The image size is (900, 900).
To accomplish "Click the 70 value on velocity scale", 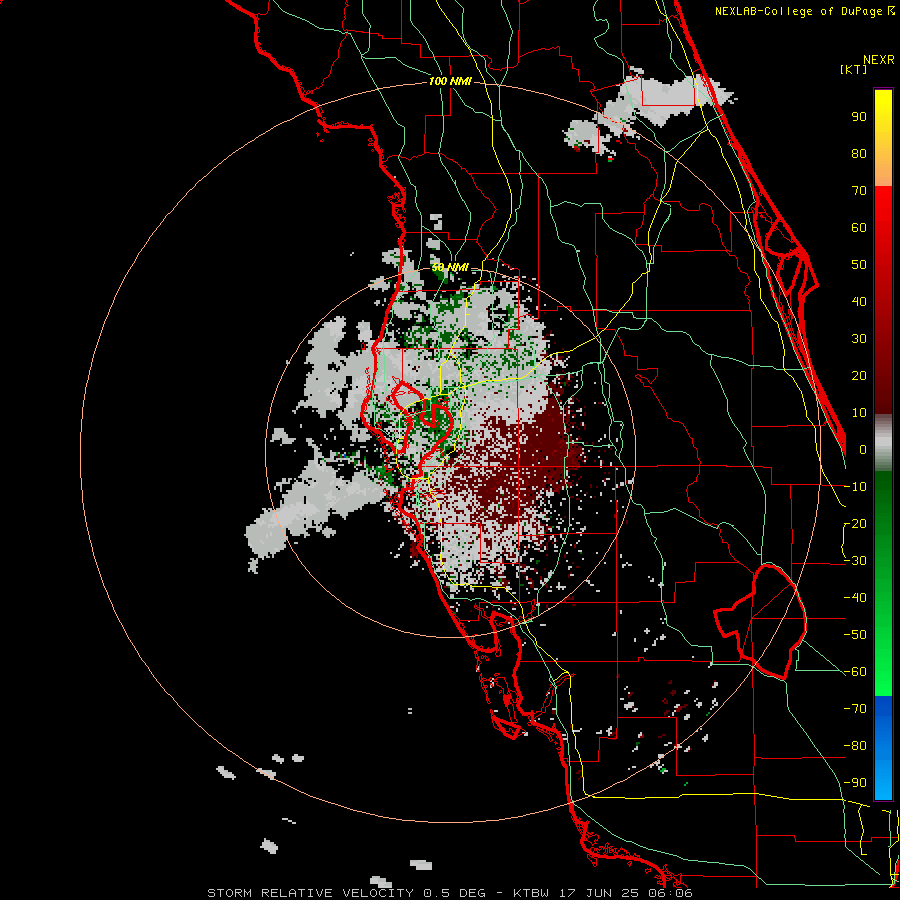I will pos(859,191).
